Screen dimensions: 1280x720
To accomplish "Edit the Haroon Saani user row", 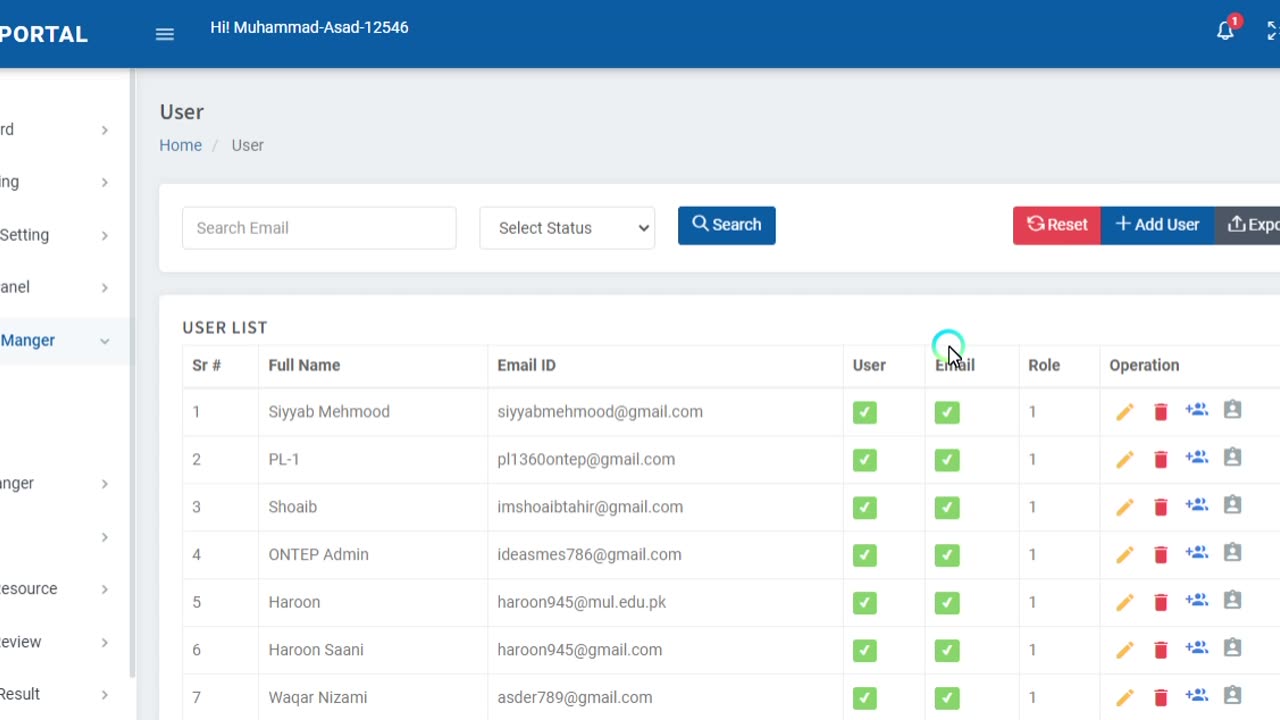I will coord(1125,650).
